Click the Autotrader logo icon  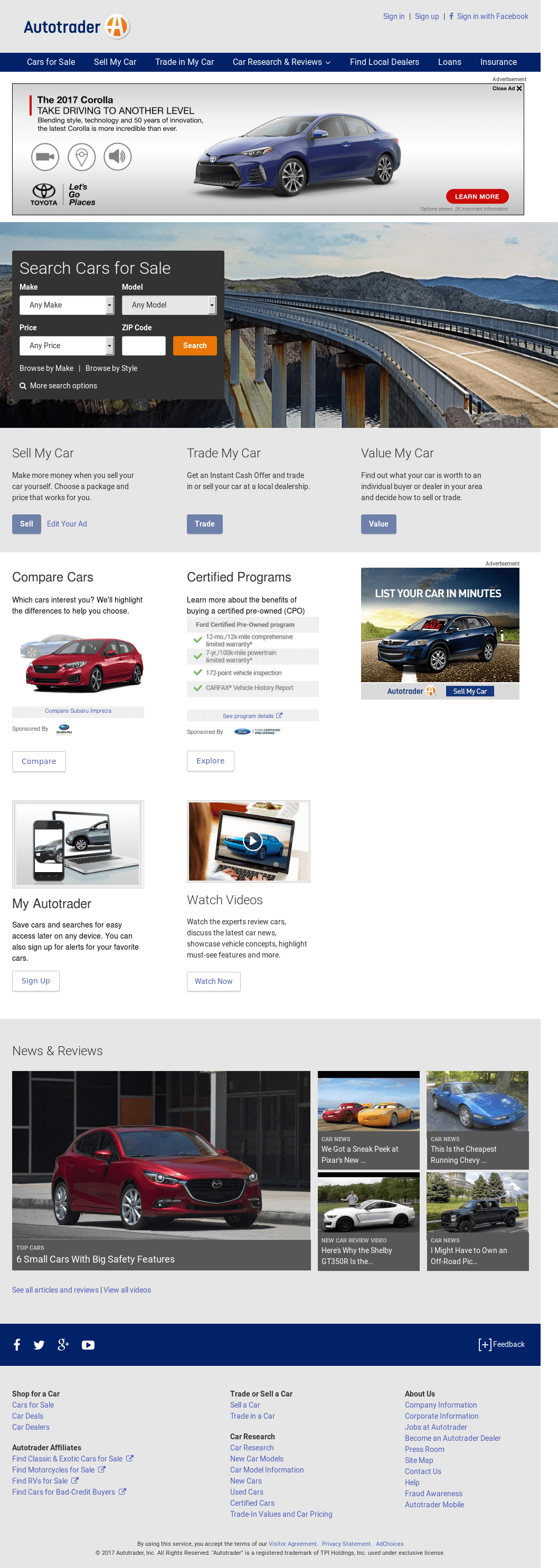(x=117, y=26)
